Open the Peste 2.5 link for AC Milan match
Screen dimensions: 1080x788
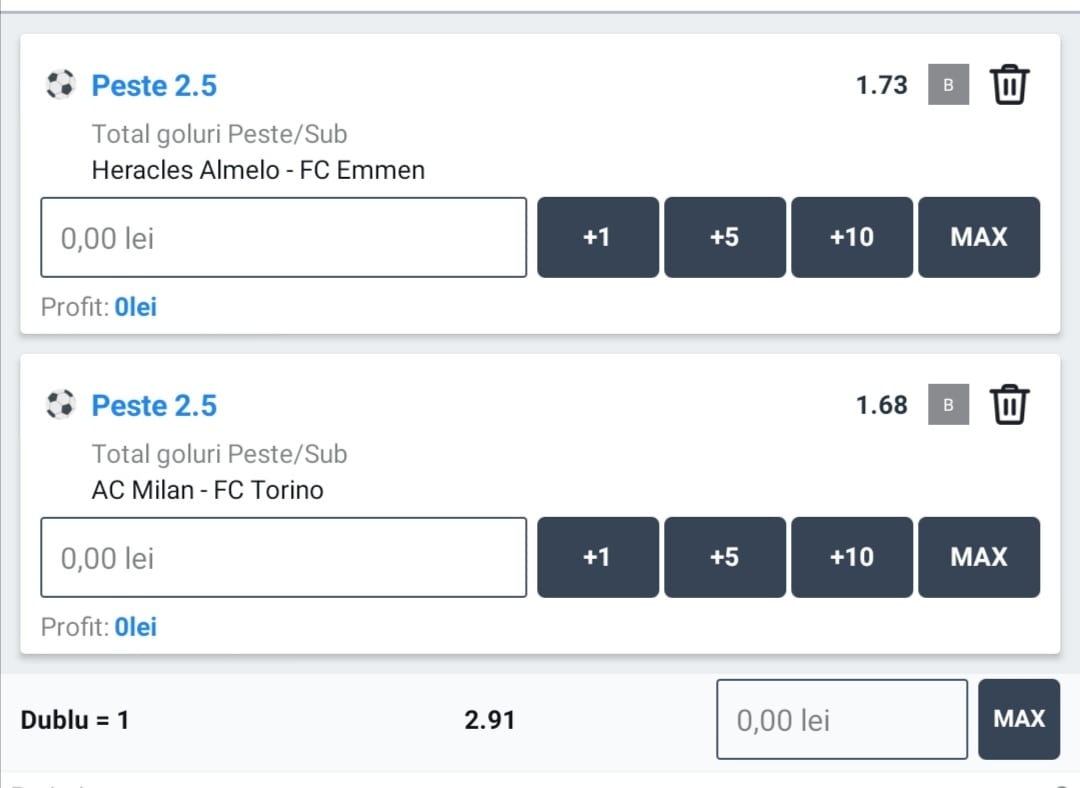click(x=154, y=405)
